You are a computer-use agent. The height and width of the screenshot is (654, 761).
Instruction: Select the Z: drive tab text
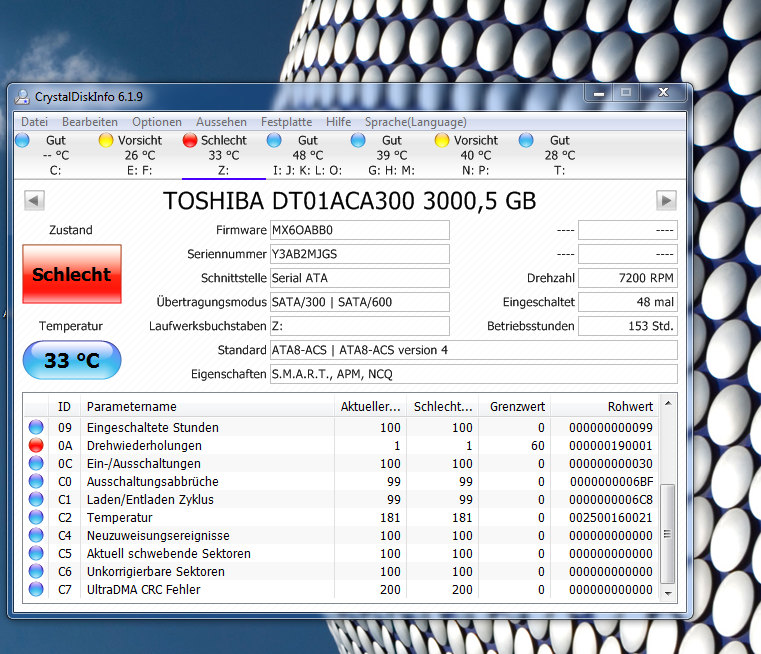click(223, 171)
